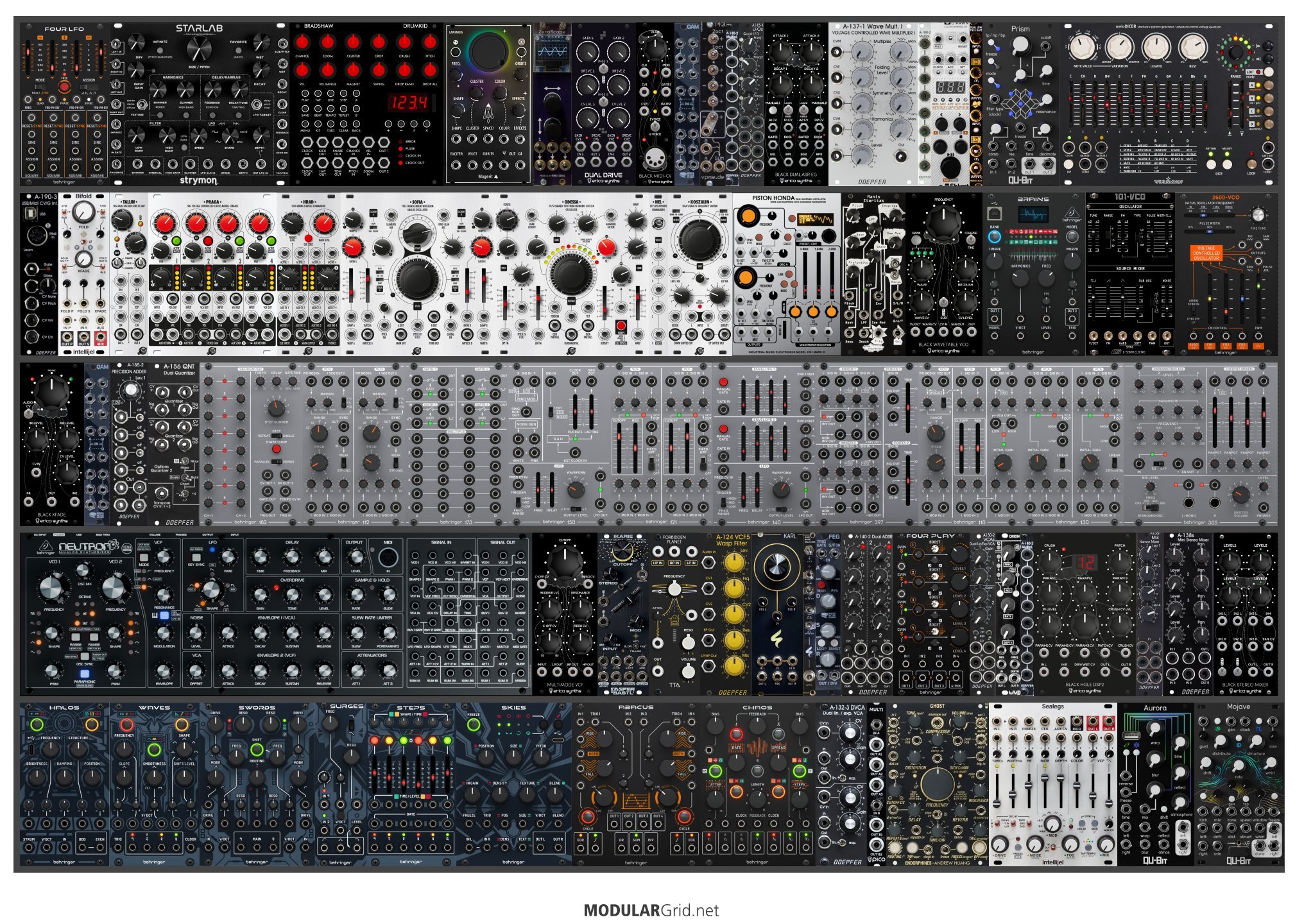Select the Magerit module with rainbow ring
Screen dimensions: 1304x924
pos(488,104)
